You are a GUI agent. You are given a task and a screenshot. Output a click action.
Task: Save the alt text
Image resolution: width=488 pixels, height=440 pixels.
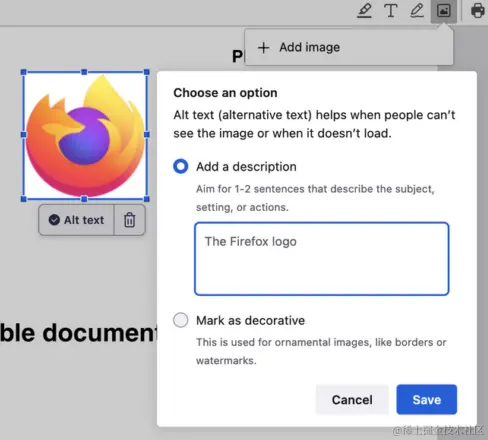[x=427, y=399]
